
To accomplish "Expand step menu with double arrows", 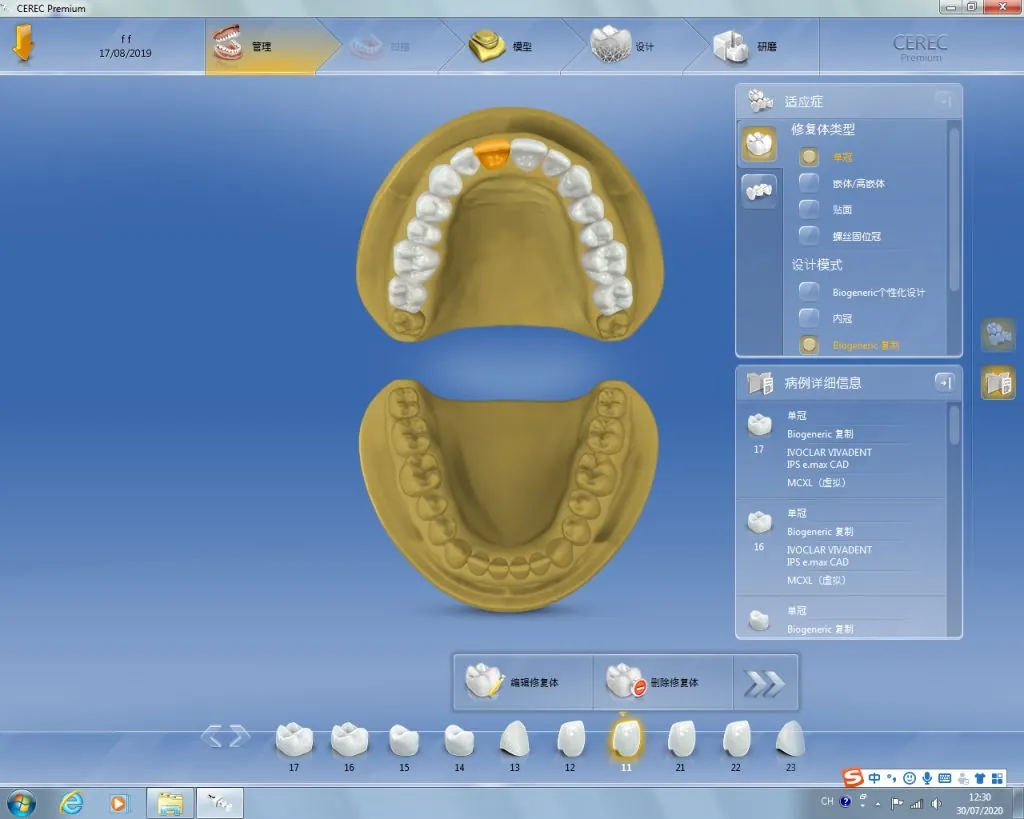I will (x=765, y=683).
